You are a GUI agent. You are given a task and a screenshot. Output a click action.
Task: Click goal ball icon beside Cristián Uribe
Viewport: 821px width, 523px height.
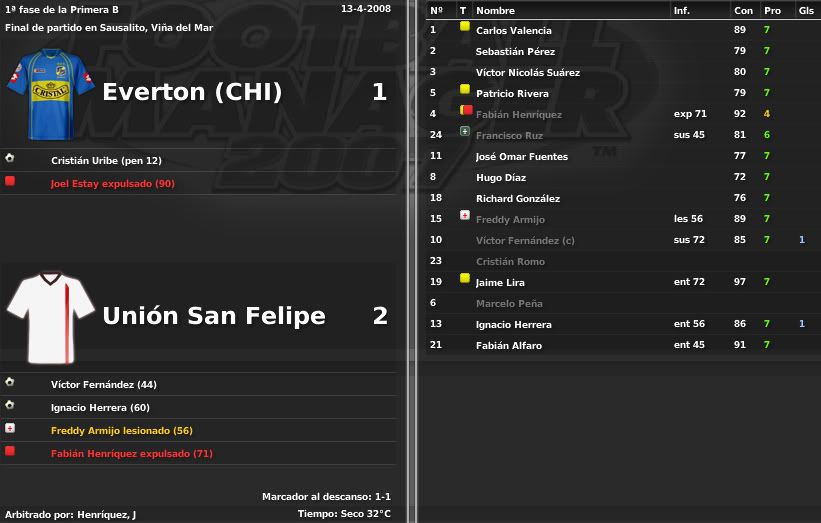coord(9,157)
